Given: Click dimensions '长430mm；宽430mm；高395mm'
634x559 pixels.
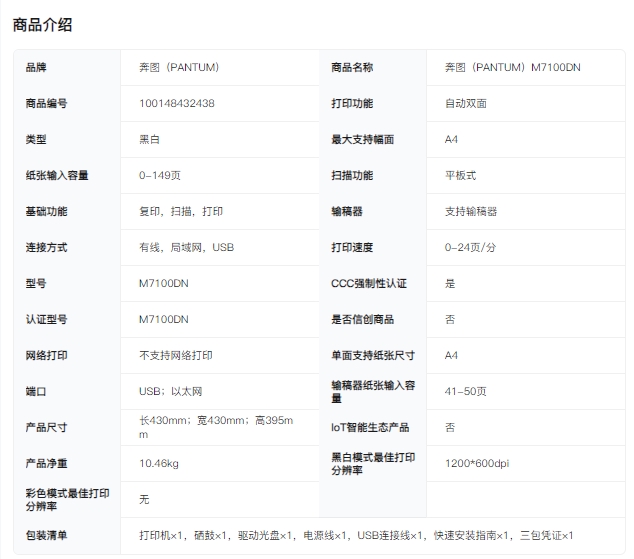Looking at the screenshot, I should point(216,427).
